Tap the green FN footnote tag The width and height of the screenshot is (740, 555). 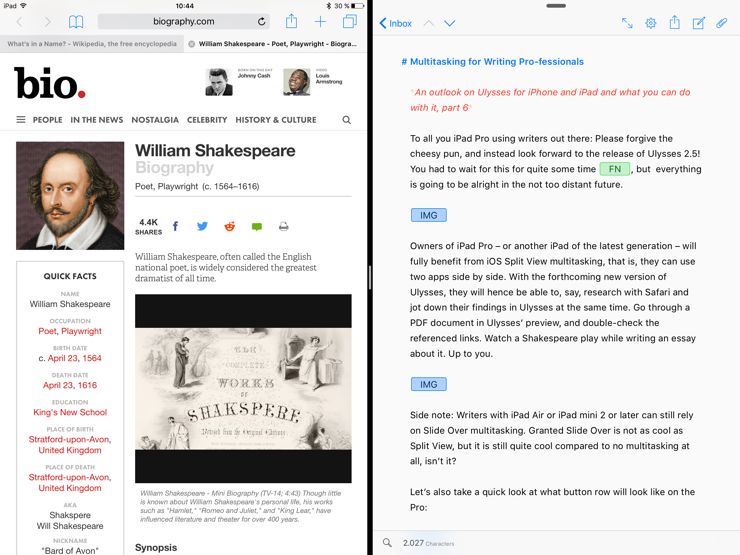pos(614,169)
